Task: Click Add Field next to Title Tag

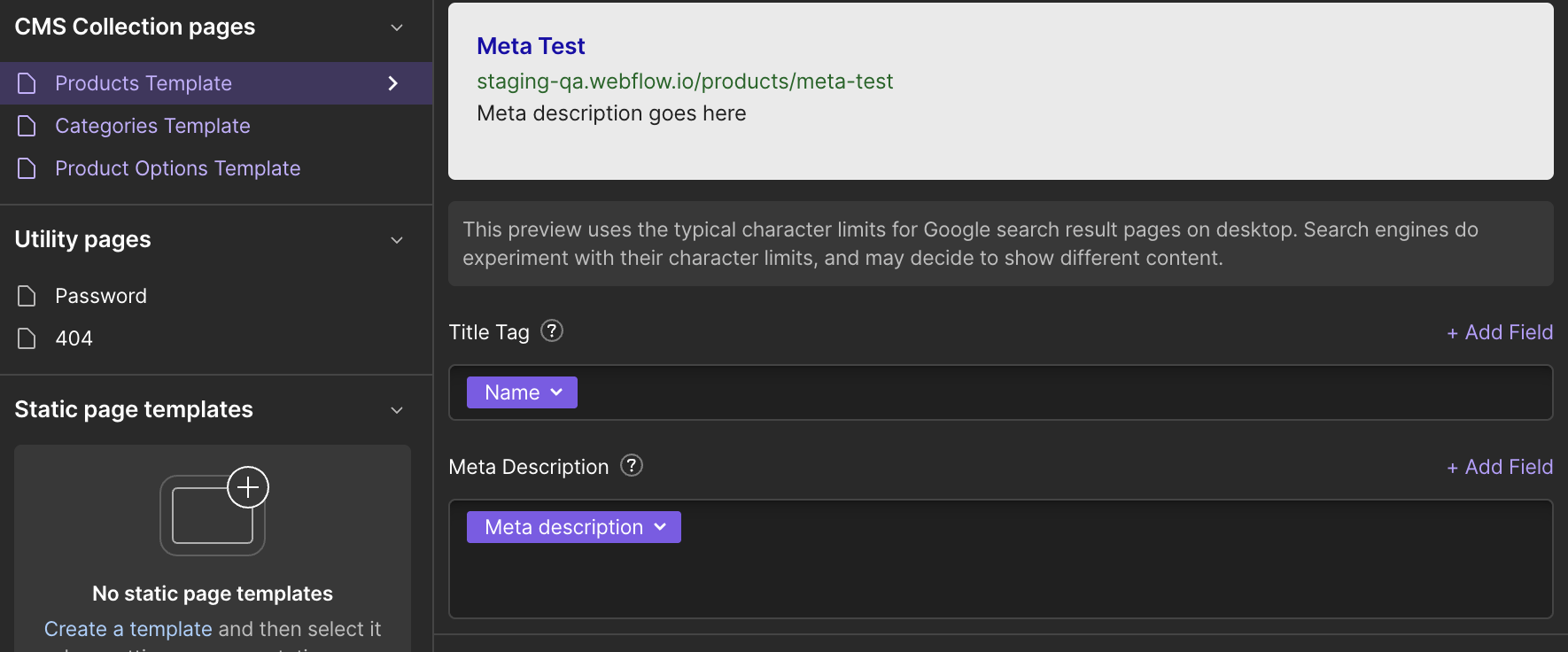Action: 1500,332
